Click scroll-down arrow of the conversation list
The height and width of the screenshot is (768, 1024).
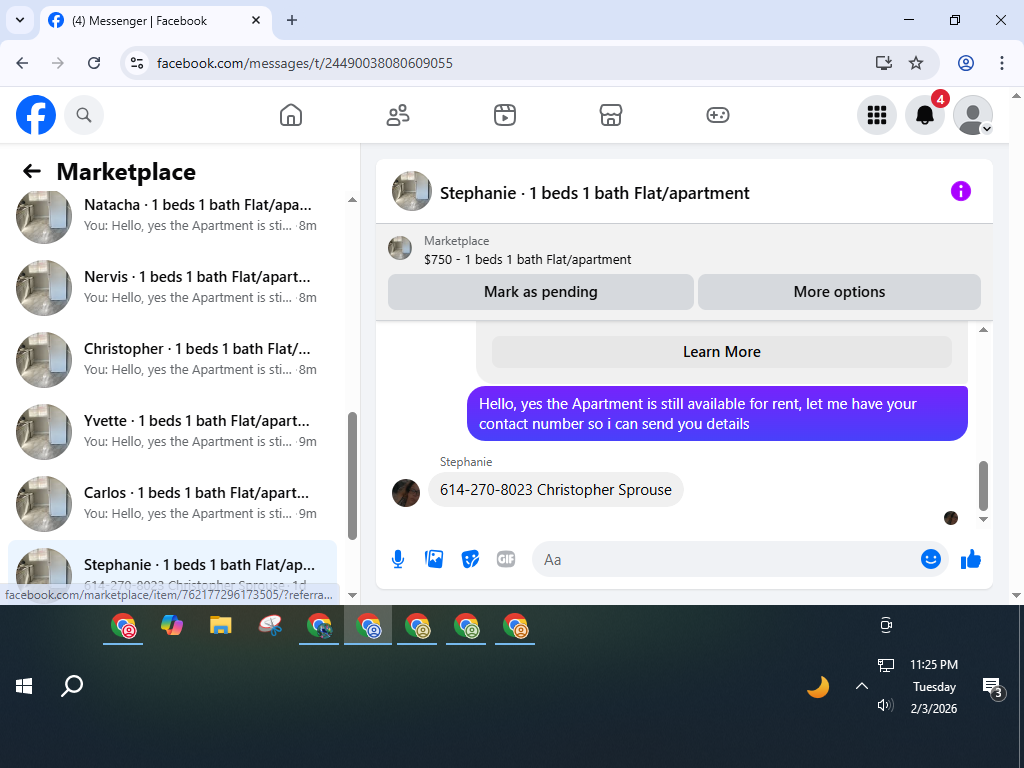pos(352,595)
